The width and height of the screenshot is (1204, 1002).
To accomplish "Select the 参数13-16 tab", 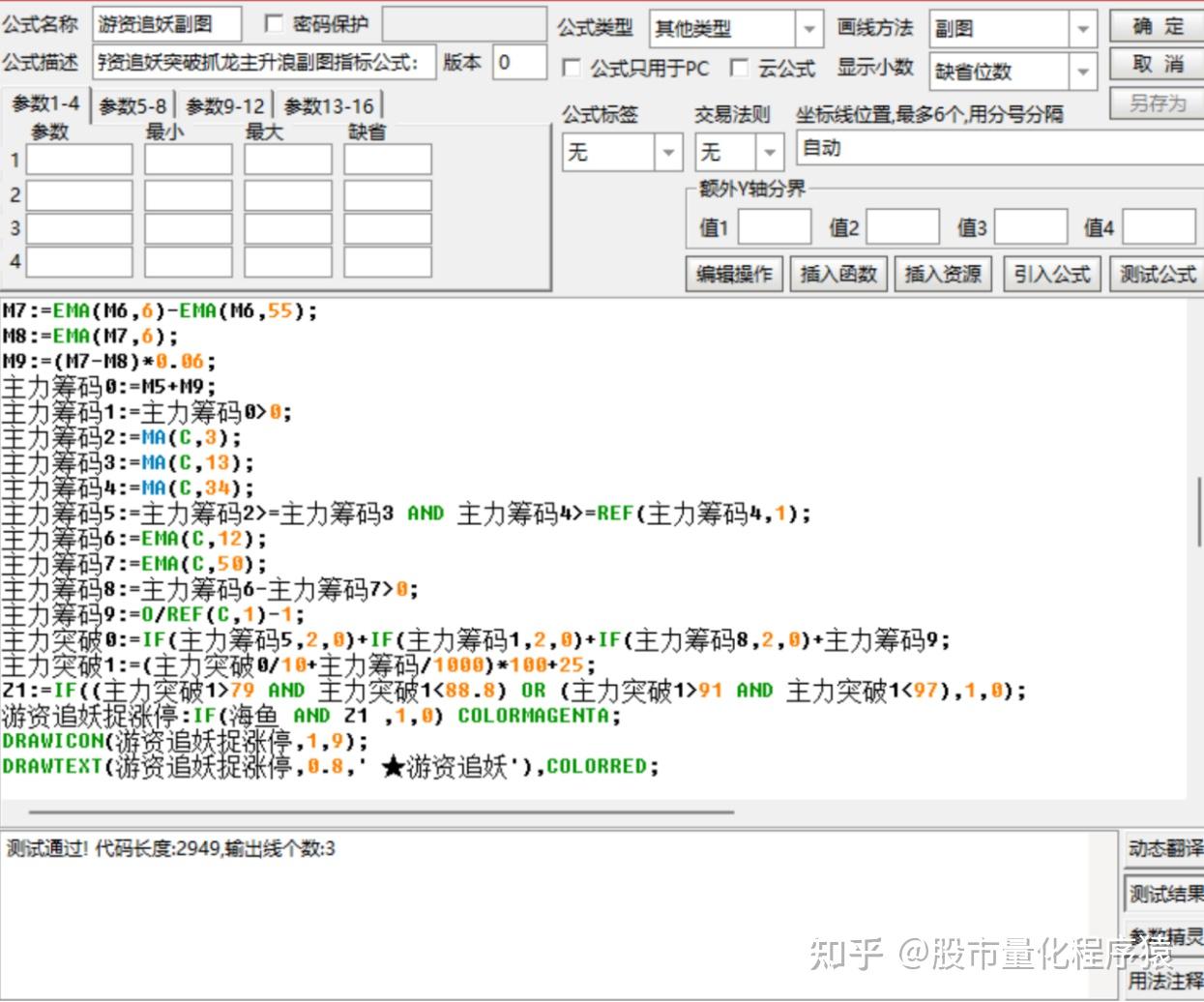I will (329, 106).
